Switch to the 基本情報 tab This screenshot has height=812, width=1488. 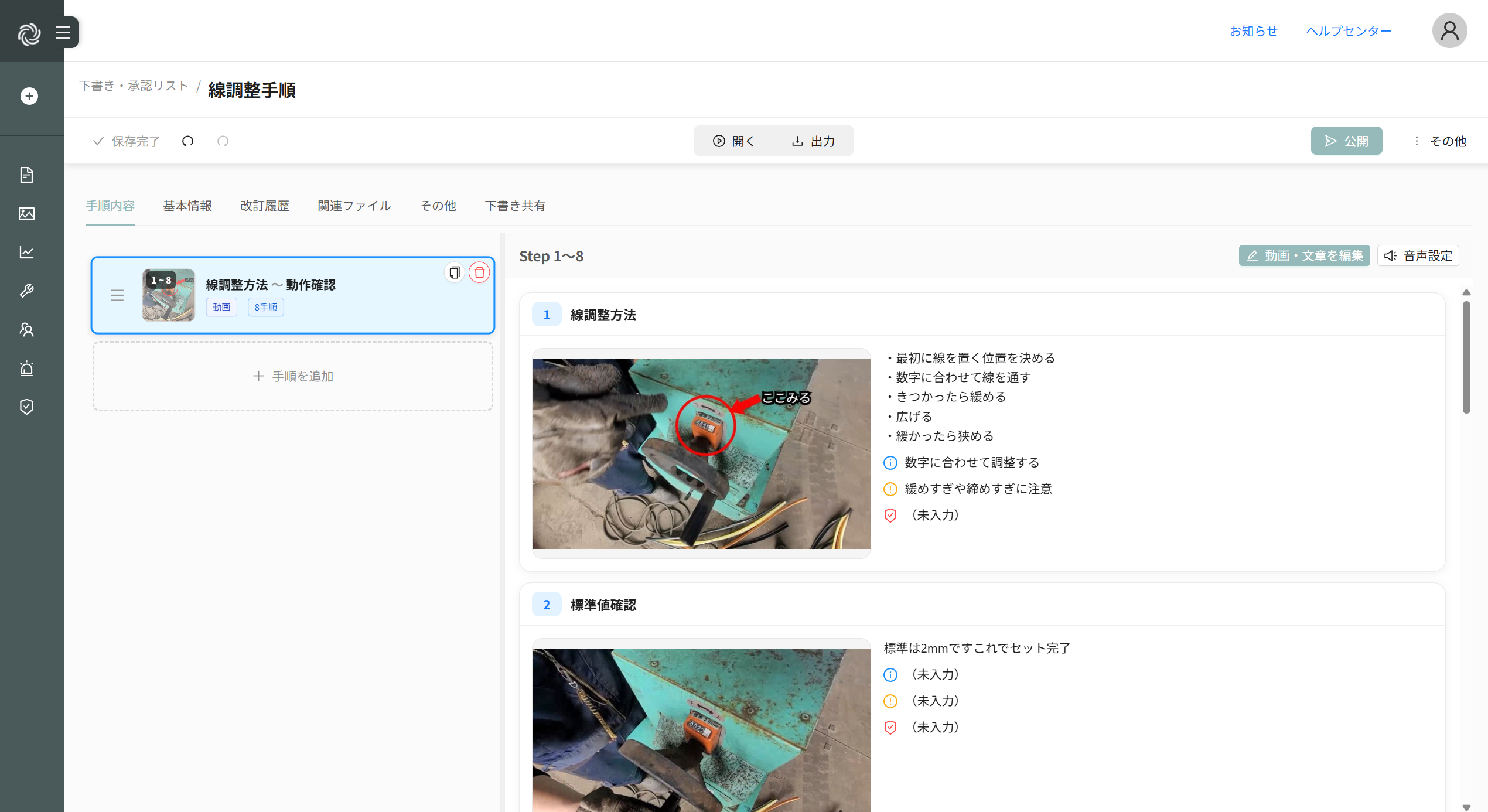187,206
